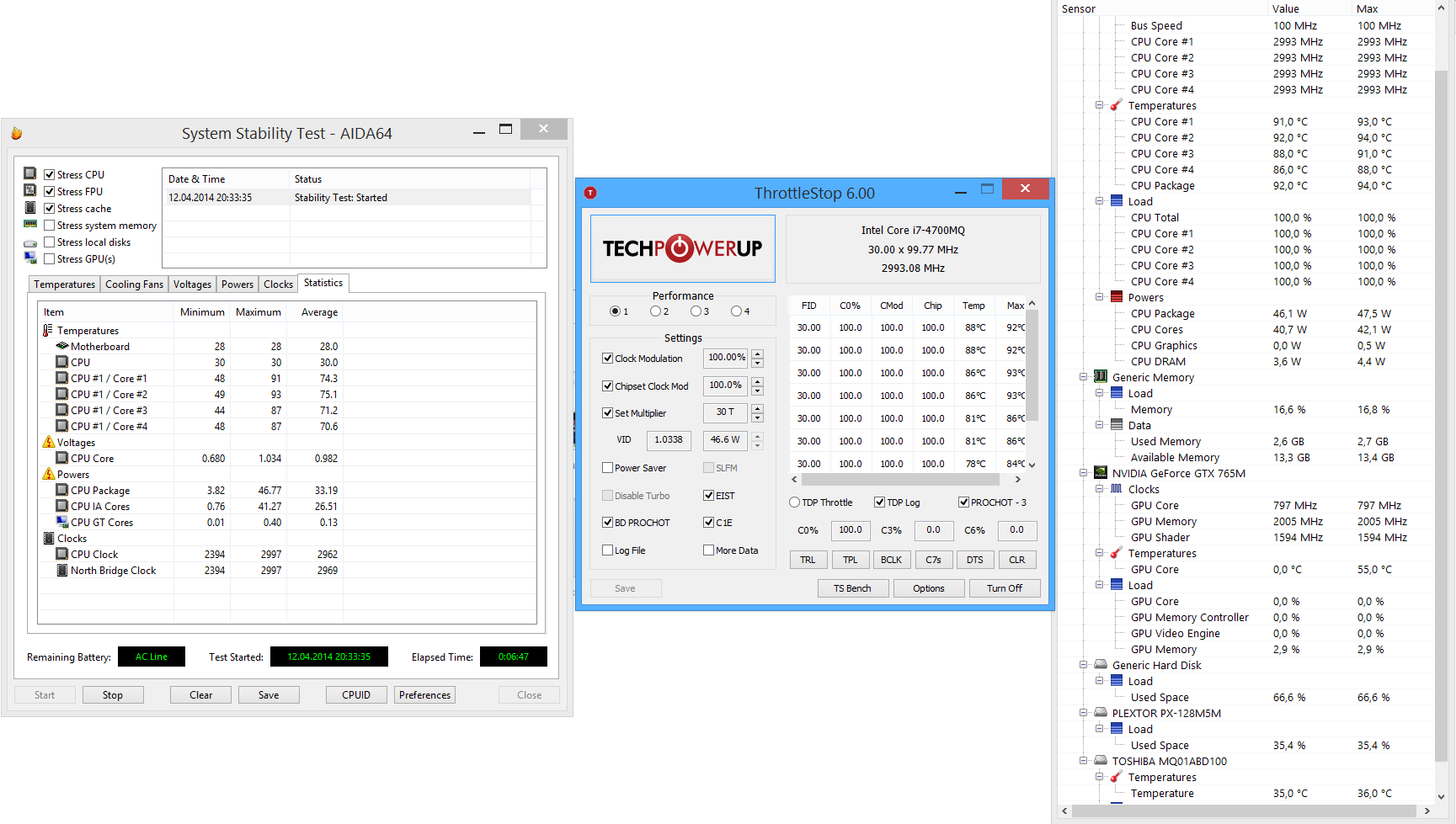Viewport: 1456px width, 824px height.
Task: Click the Stress CPU chip icon
Action: [x=30, y=173]
